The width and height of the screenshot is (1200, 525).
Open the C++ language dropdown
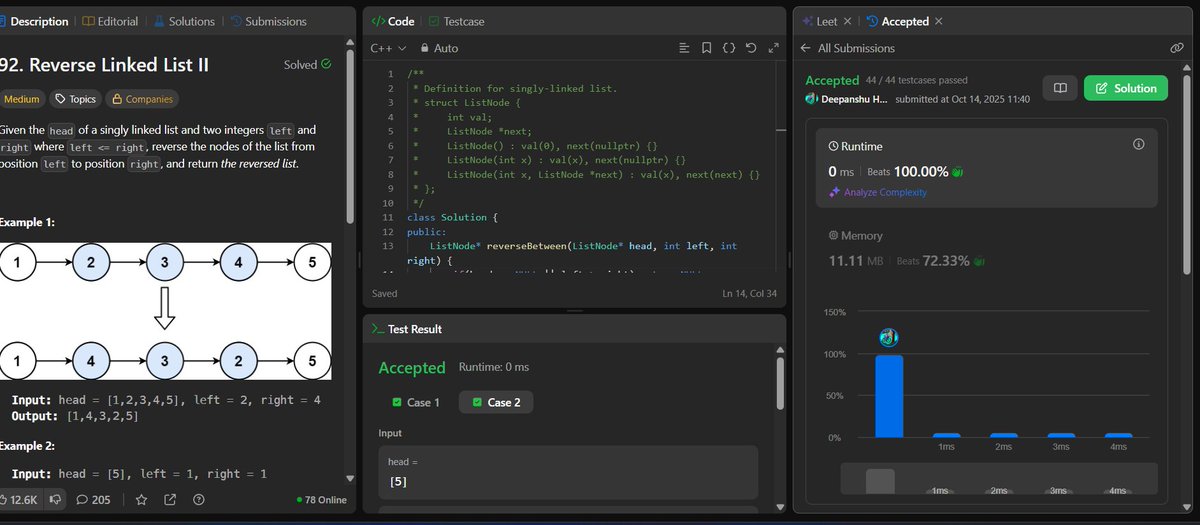(388, 48)
